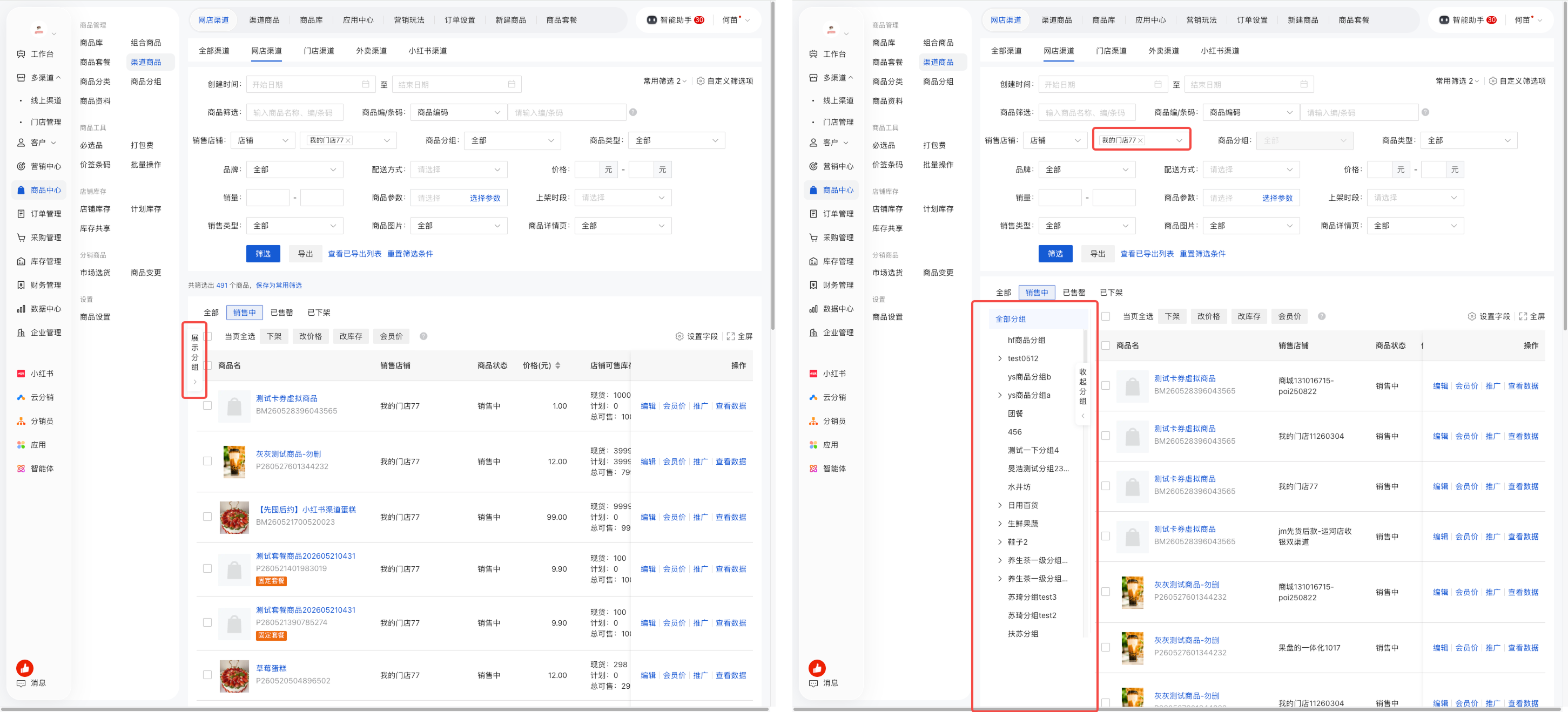Sort by 价格(元) arrows in left screenshot
Image resolution: width=1568 pixels, height=712 pixels.
(558, 366)
